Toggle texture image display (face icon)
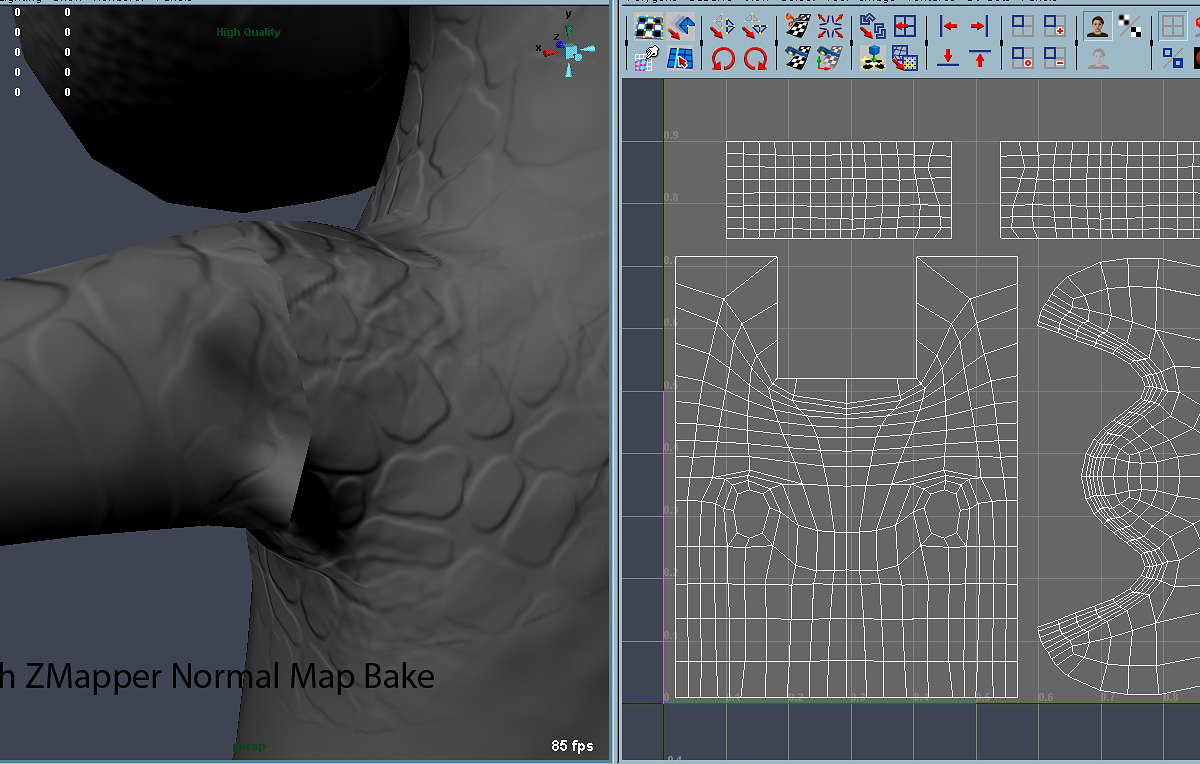The height and width of the screenshot is (764, 1200). (1099, 27)
